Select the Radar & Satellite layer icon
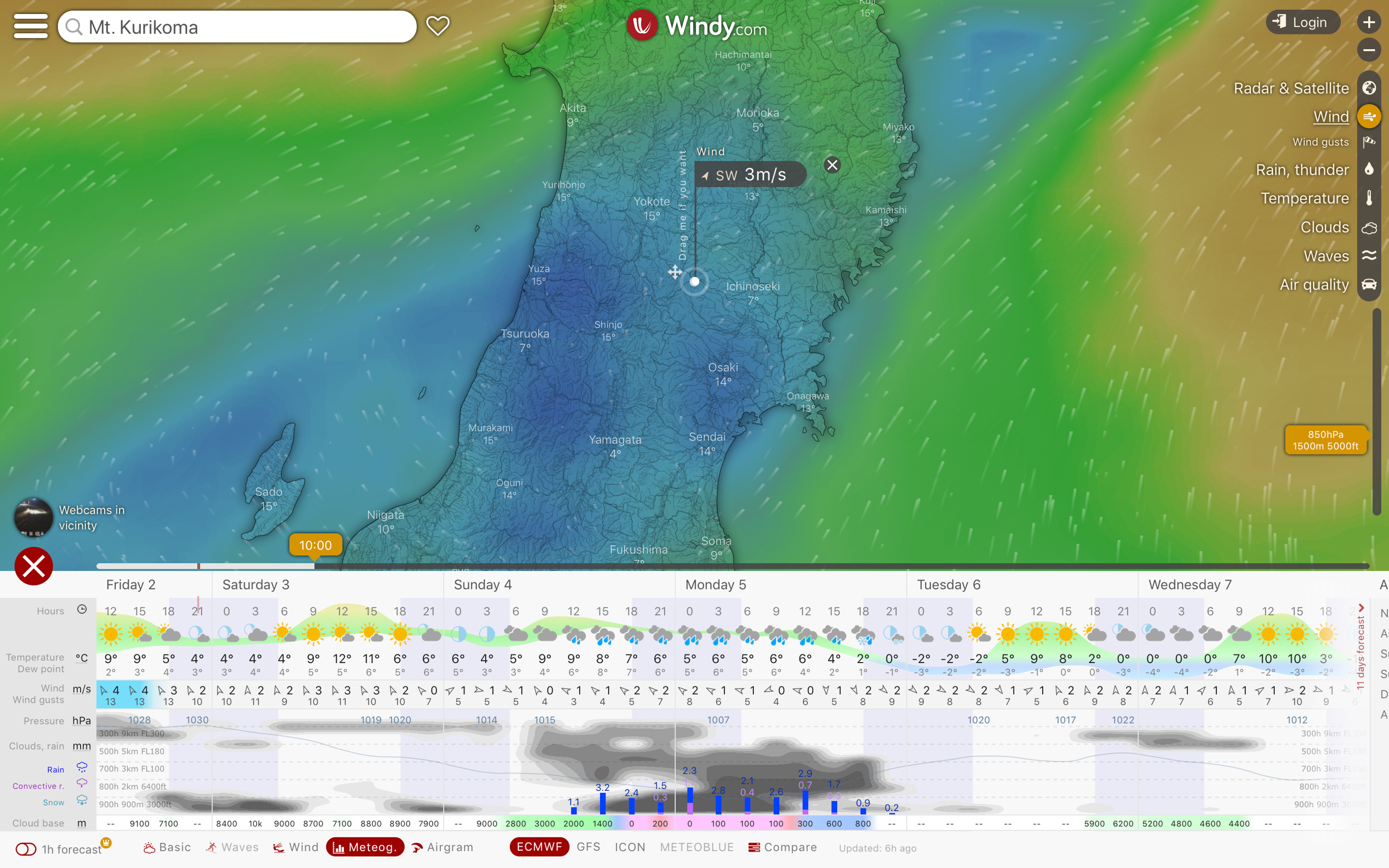The image size is (1389, 868). point(1369,88)
